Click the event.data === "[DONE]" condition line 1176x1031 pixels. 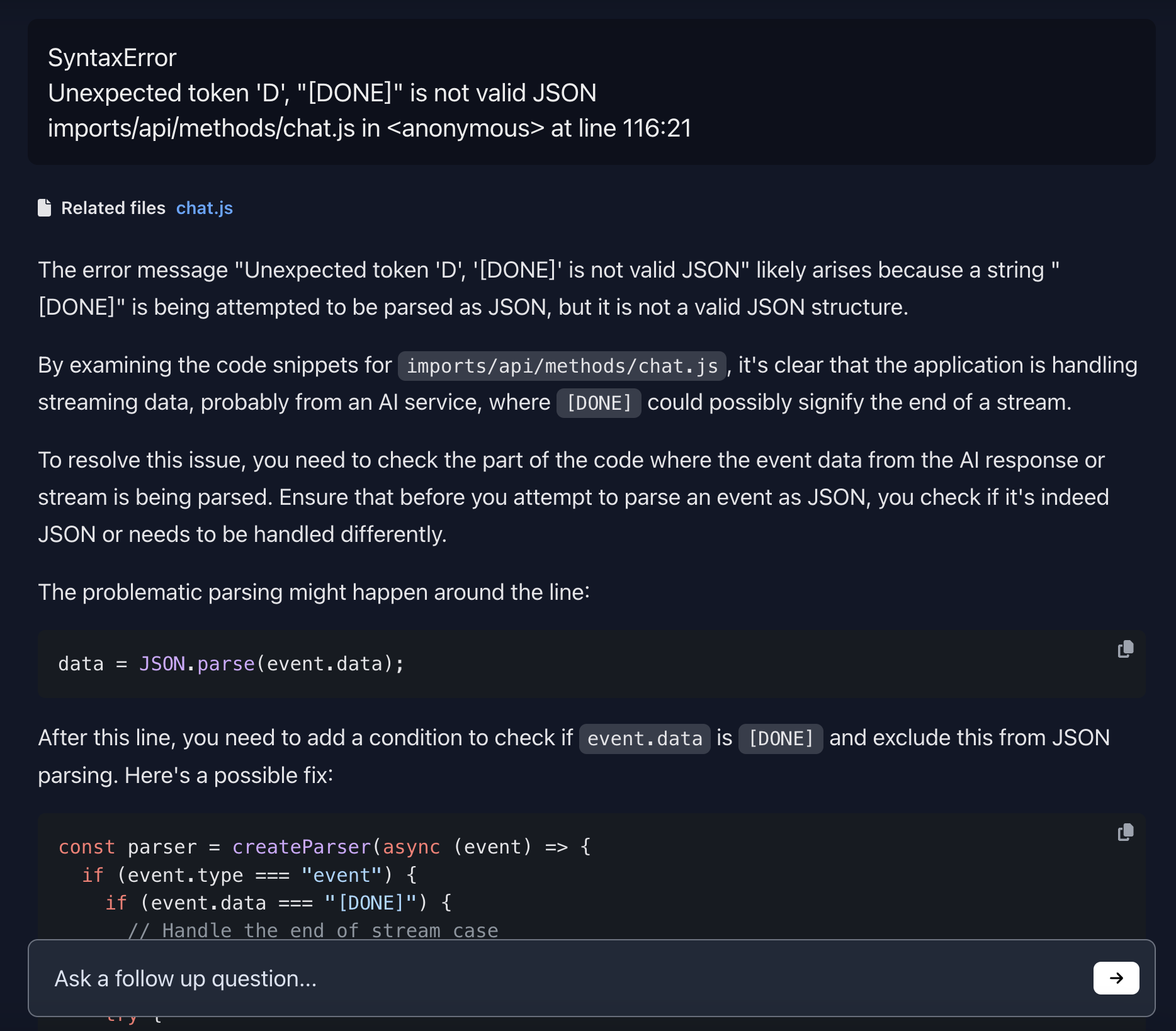pos(278,903)
